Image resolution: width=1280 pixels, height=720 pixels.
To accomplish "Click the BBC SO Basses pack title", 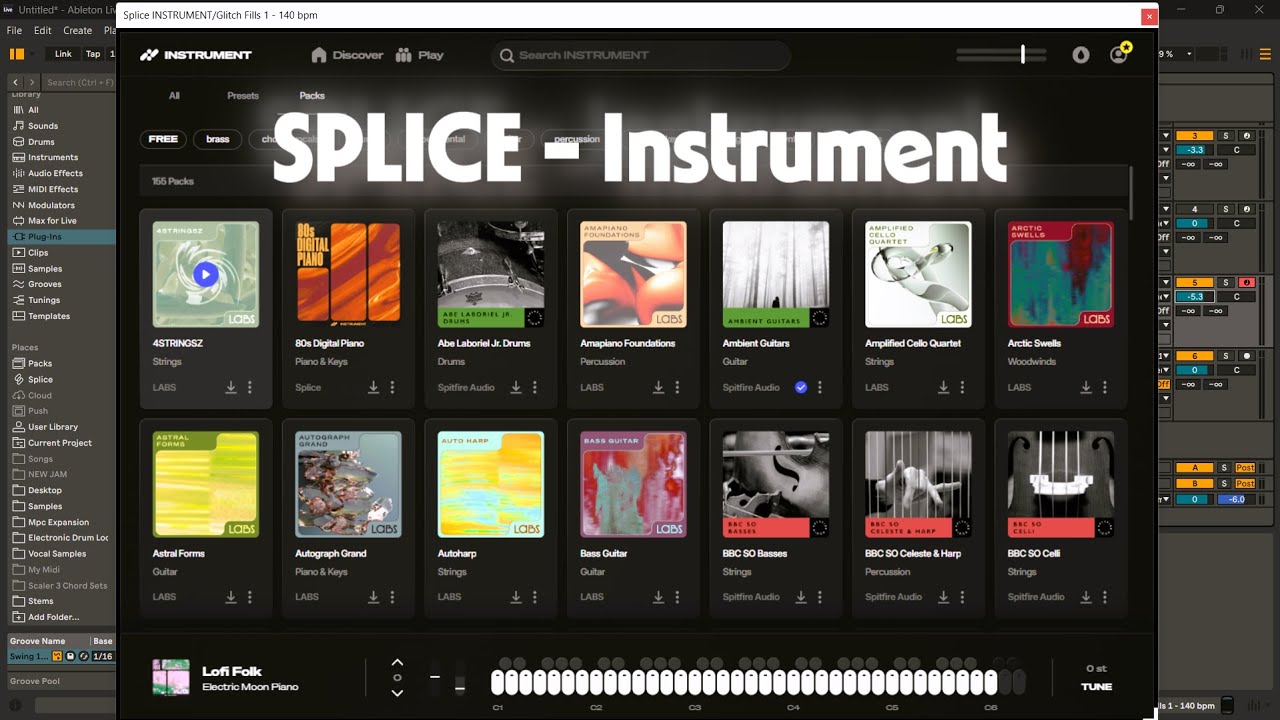I will 755,553.
